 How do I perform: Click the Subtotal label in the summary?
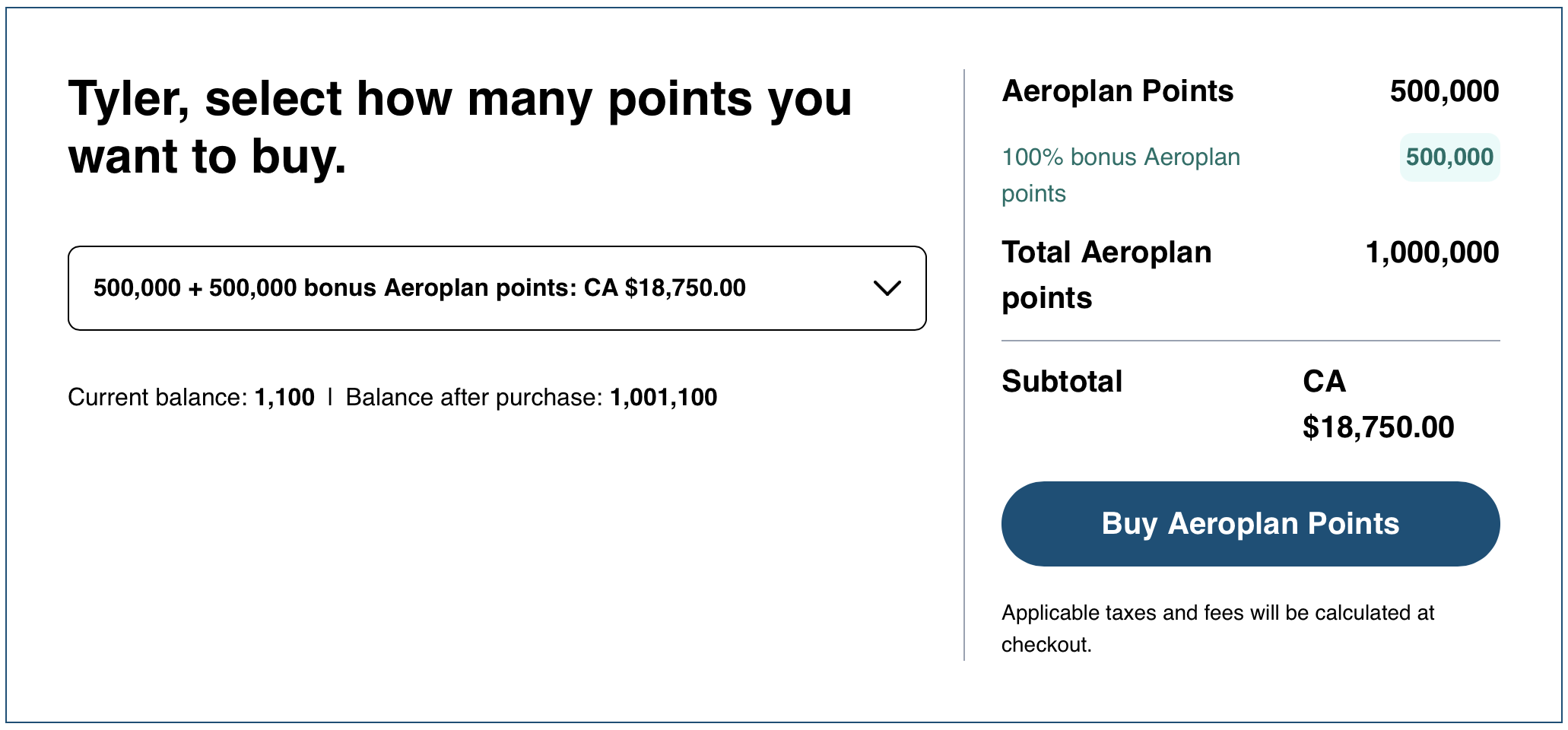(x=1062, y=382)
